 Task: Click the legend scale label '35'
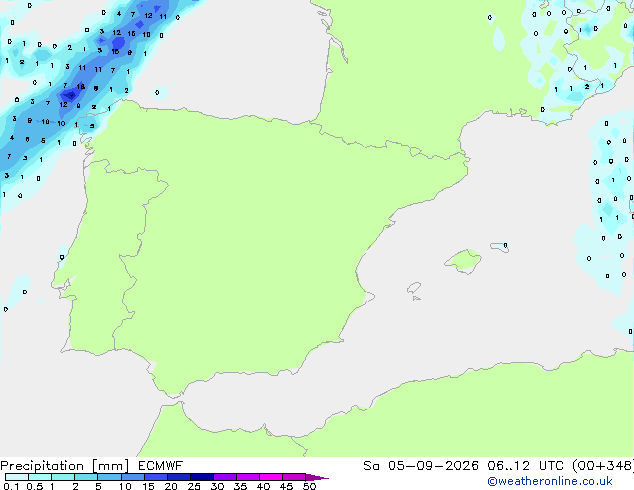tap(240, 486)
